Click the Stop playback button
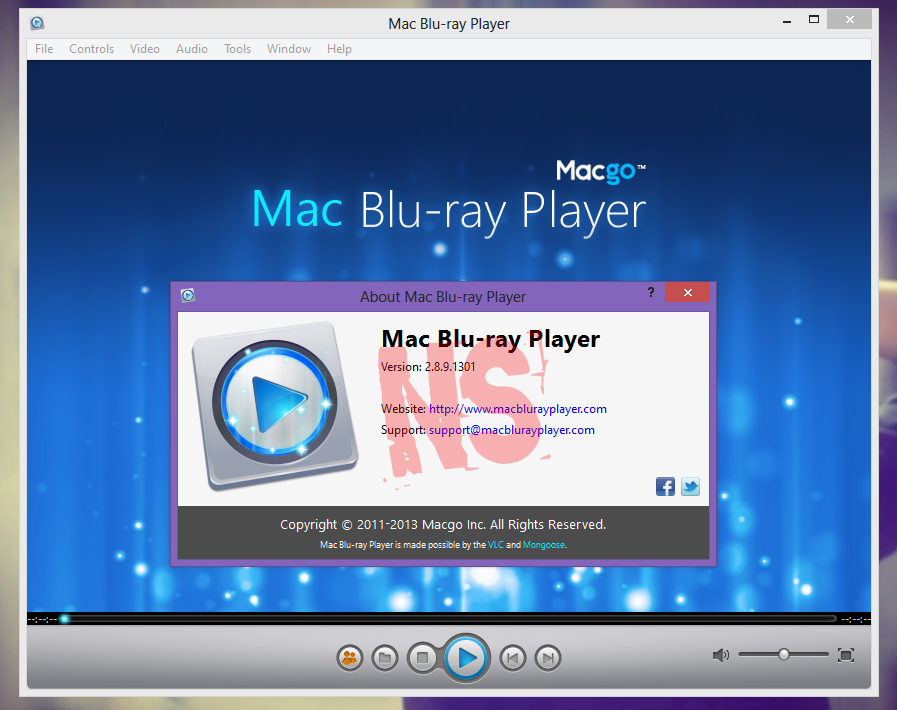897x710 pixels. click(422, 658)
